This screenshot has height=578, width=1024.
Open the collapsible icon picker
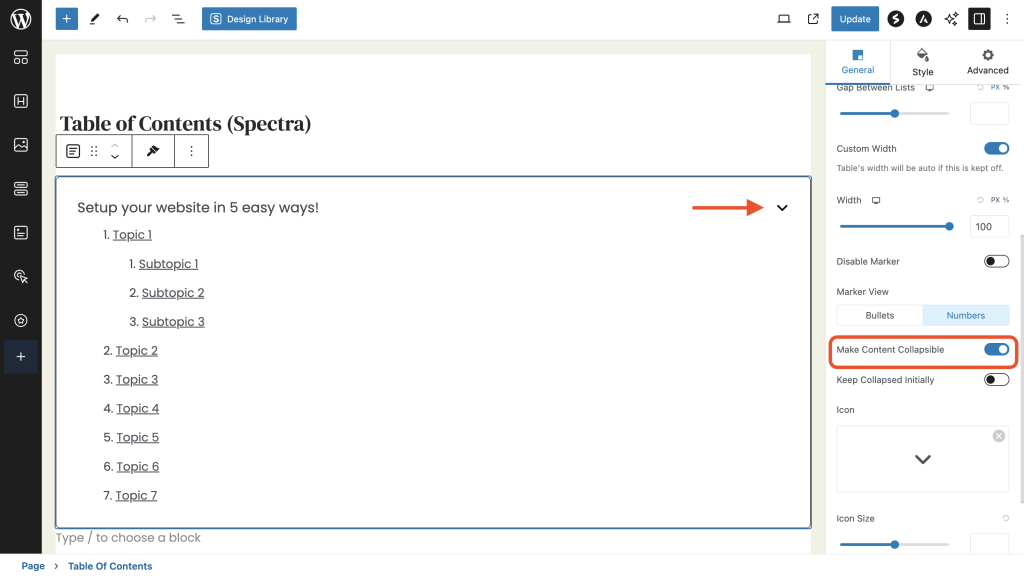click(x=922, y=459)
